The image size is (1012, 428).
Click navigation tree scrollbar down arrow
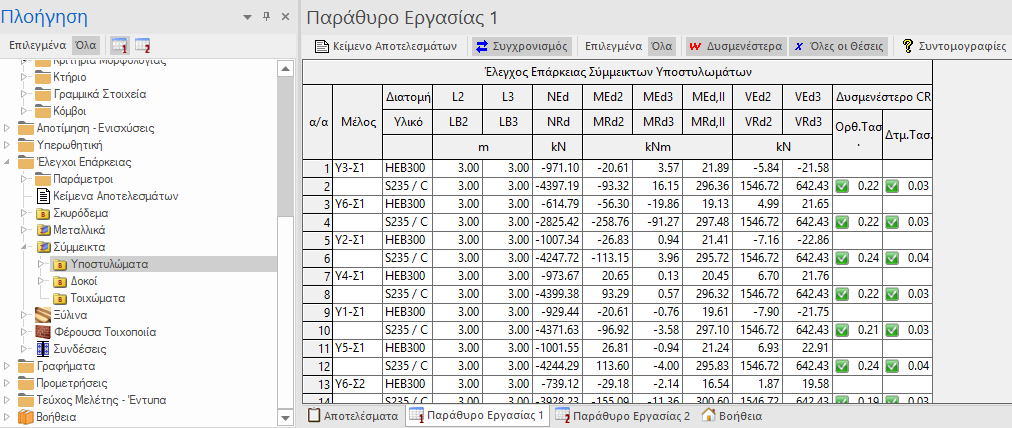tap(286, 418)
